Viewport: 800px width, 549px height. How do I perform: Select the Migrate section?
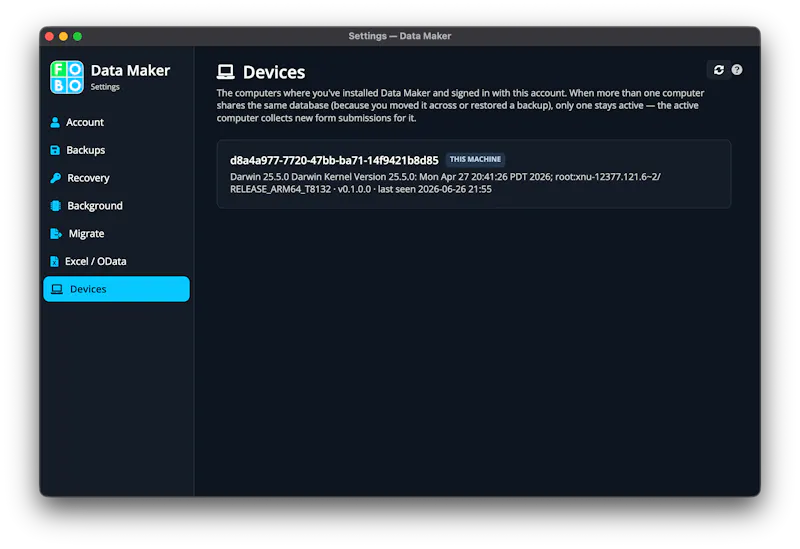pyautogui.click(x=116, y=234)
